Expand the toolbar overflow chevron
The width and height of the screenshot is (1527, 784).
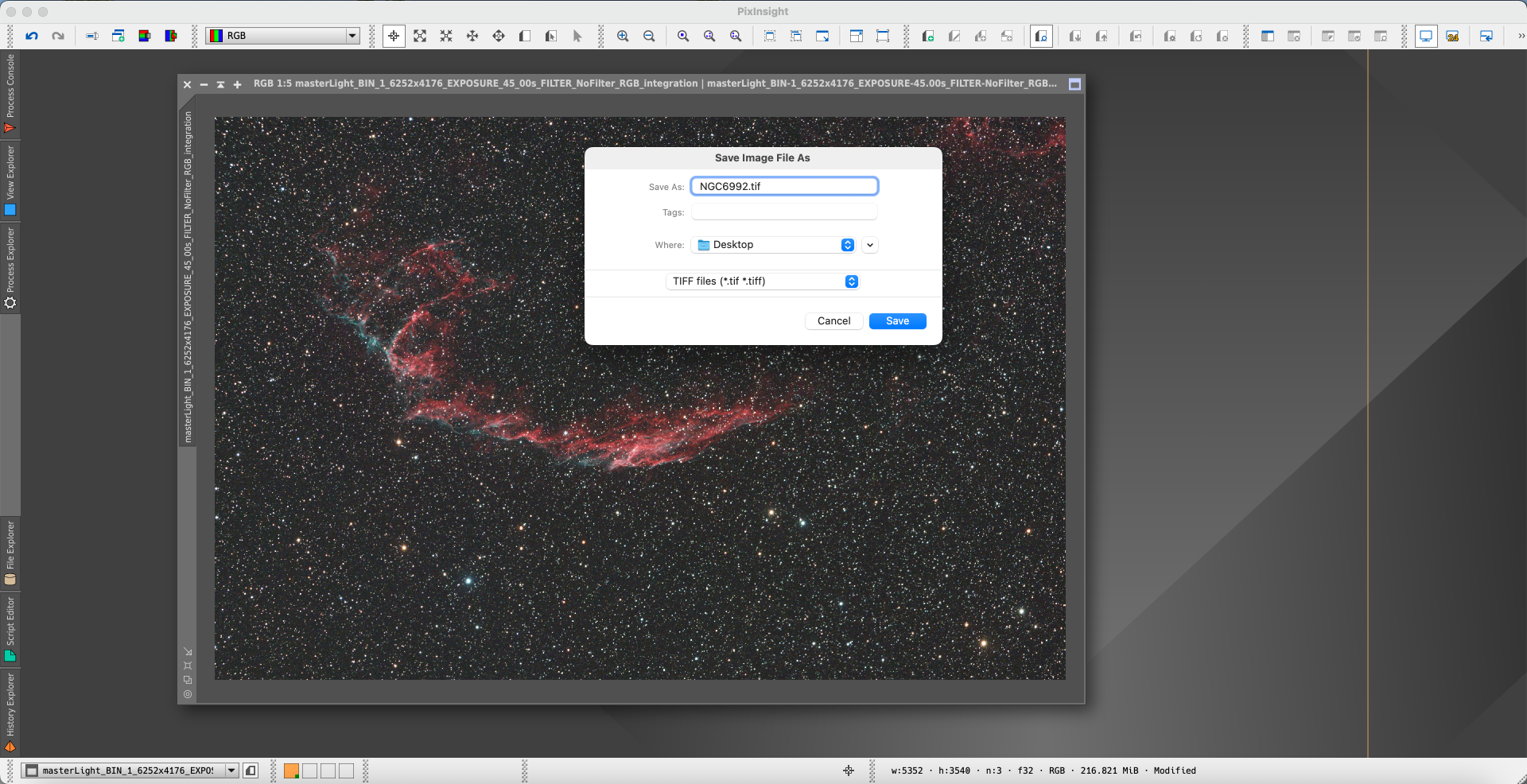[1520, 36]
